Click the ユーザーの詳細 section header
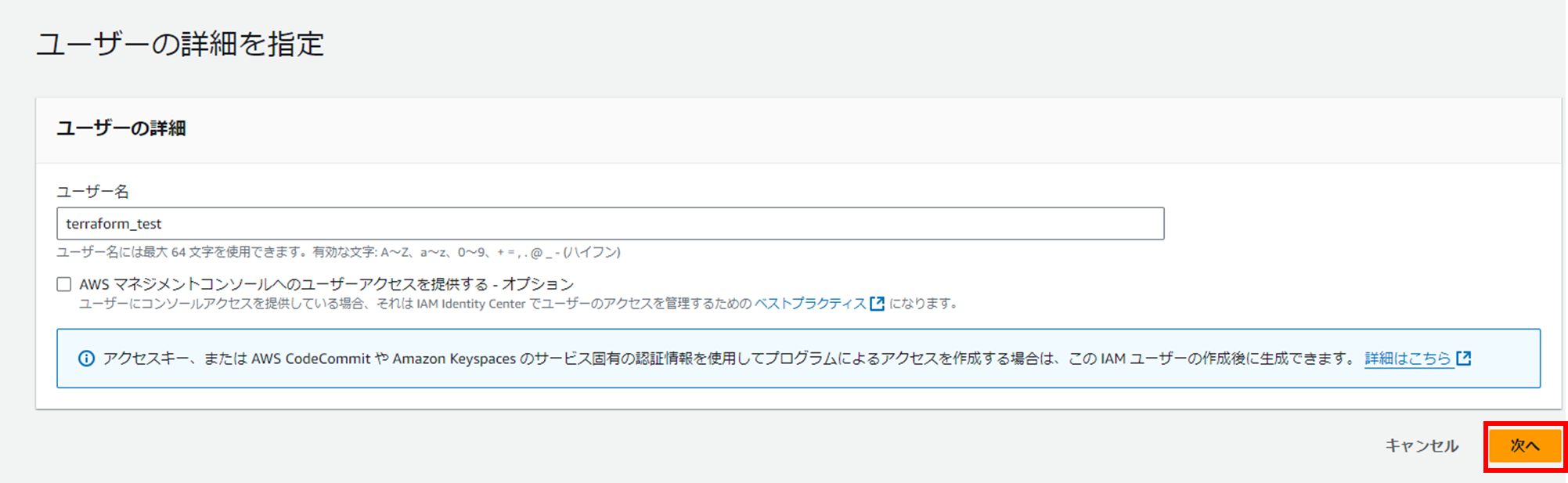The height and width of the screenshot is (483, 1568). 121,128
